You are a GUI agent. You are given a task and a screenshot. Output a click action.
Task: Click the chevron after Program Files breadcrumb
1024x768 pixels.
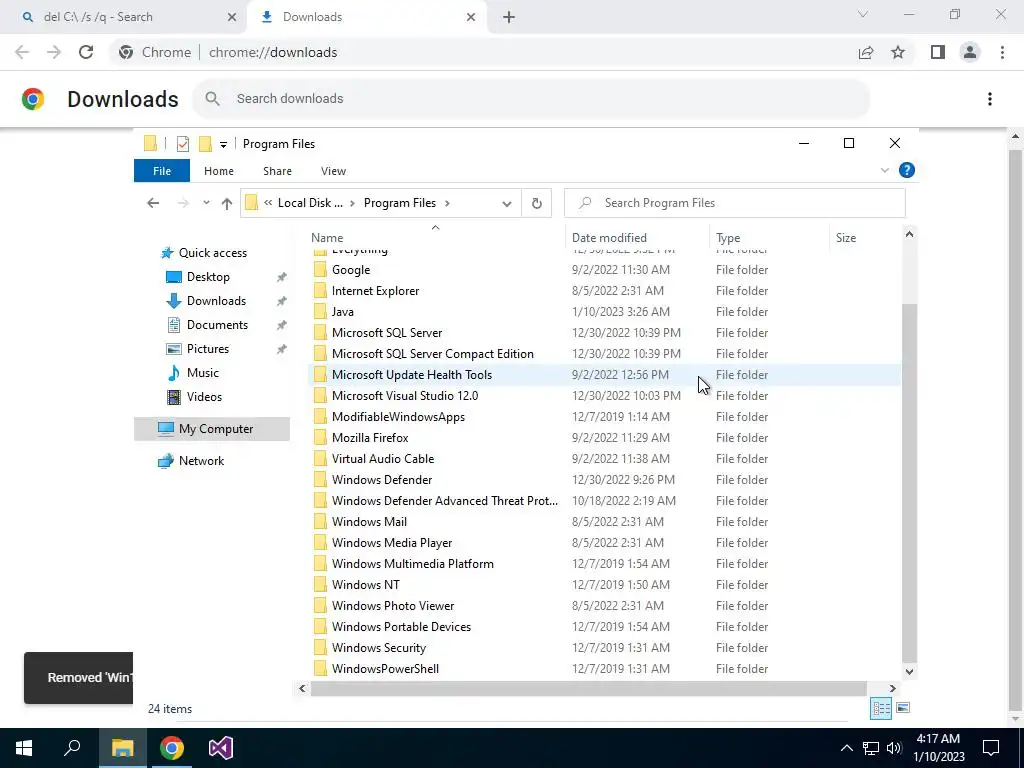pos(447,203)
